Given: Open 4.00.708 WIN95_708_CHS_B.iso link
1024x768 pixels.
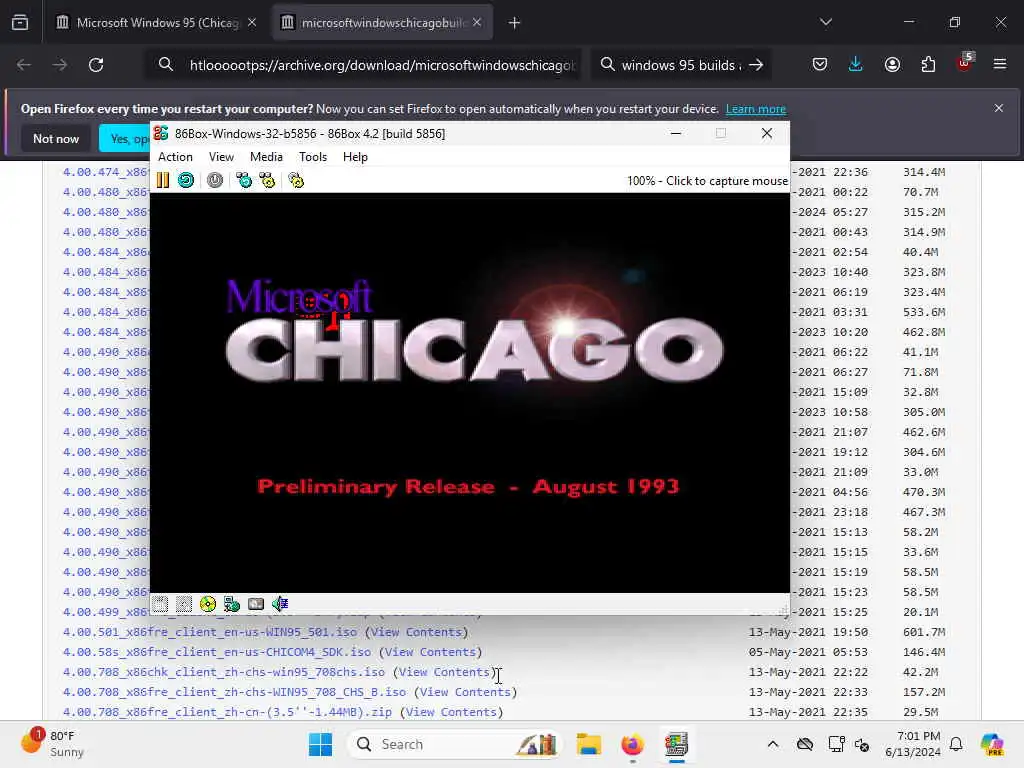Looking at the screenshot, I should (x=234, y=692).
